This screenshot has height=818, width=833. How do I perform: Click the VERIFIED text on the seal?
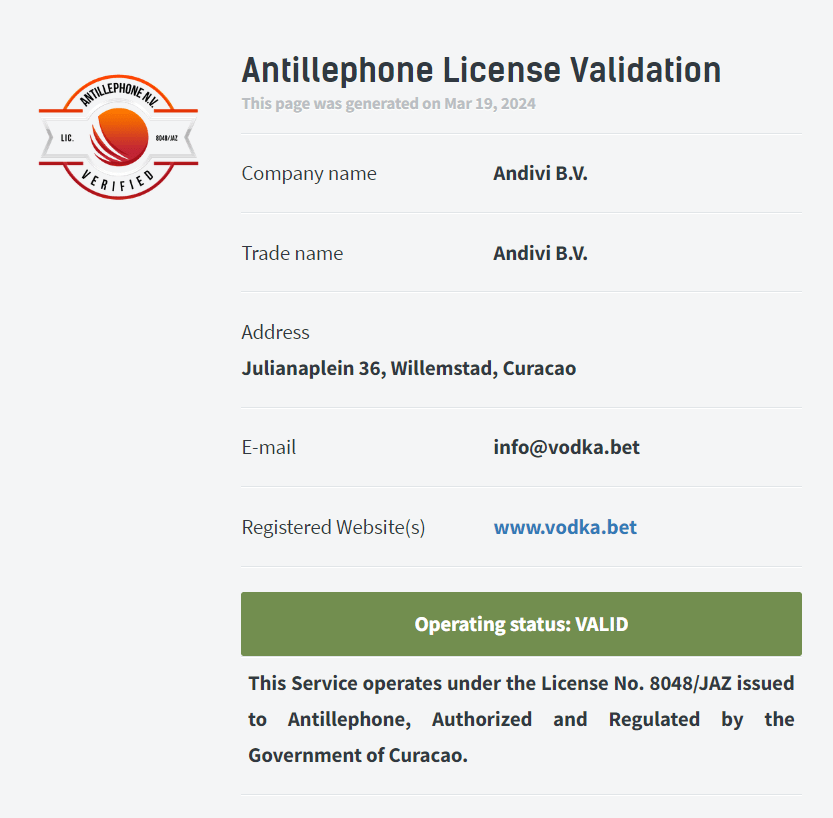coord(118,181)
